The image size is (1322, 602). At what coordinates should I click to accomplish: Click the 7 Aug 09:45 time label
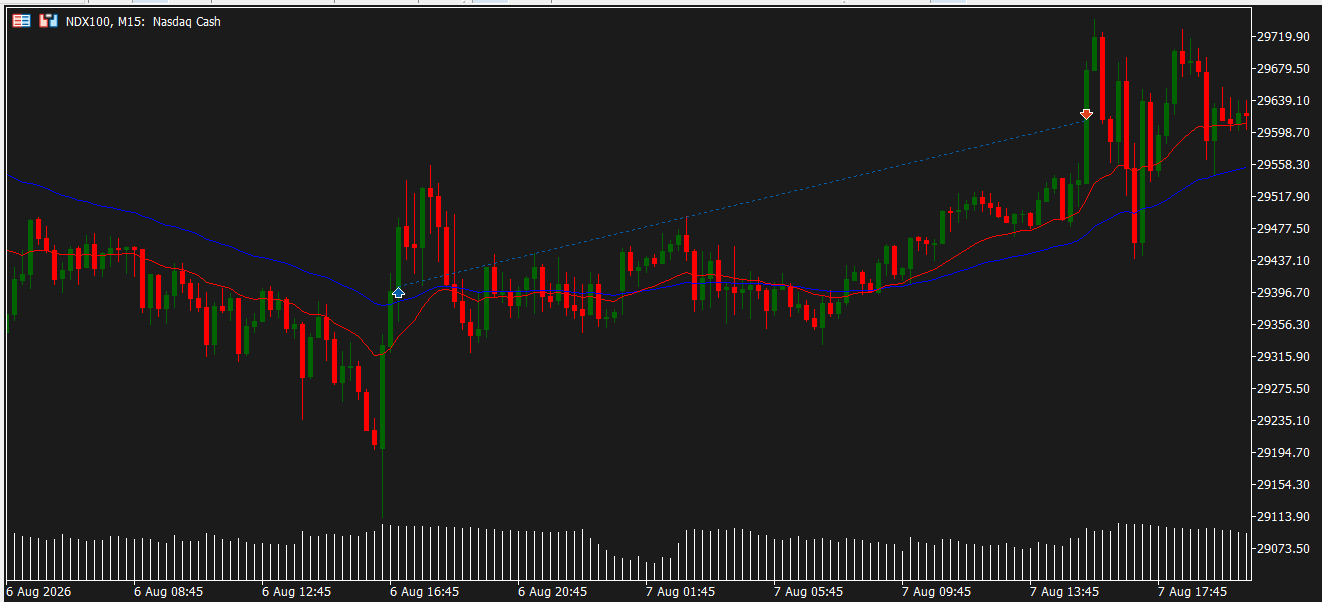tap(936, 592)
